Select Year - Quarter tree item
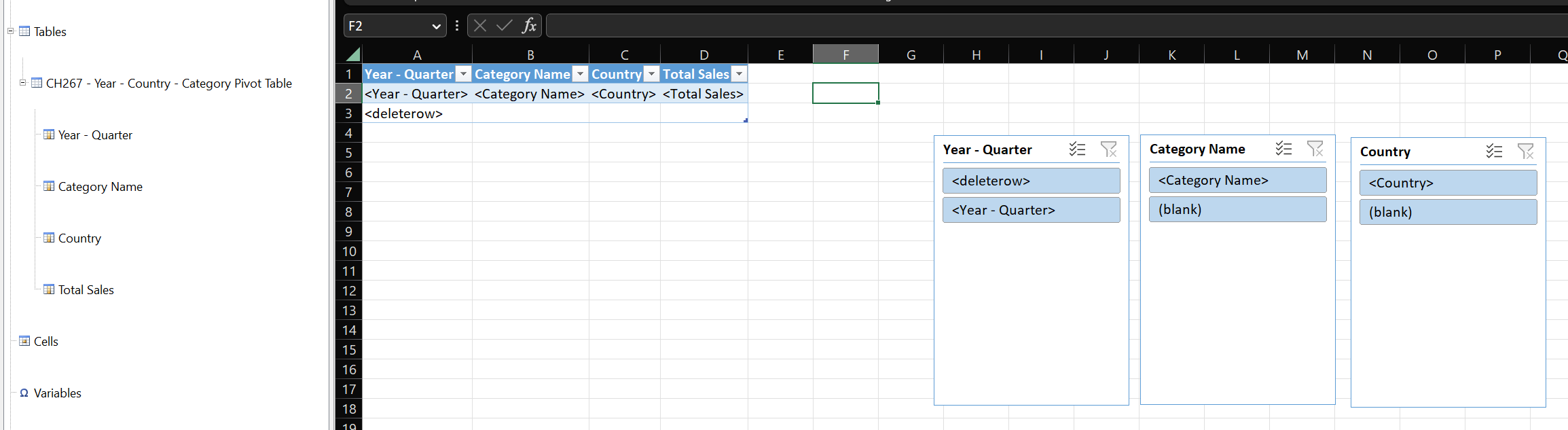 coord(95,135)
